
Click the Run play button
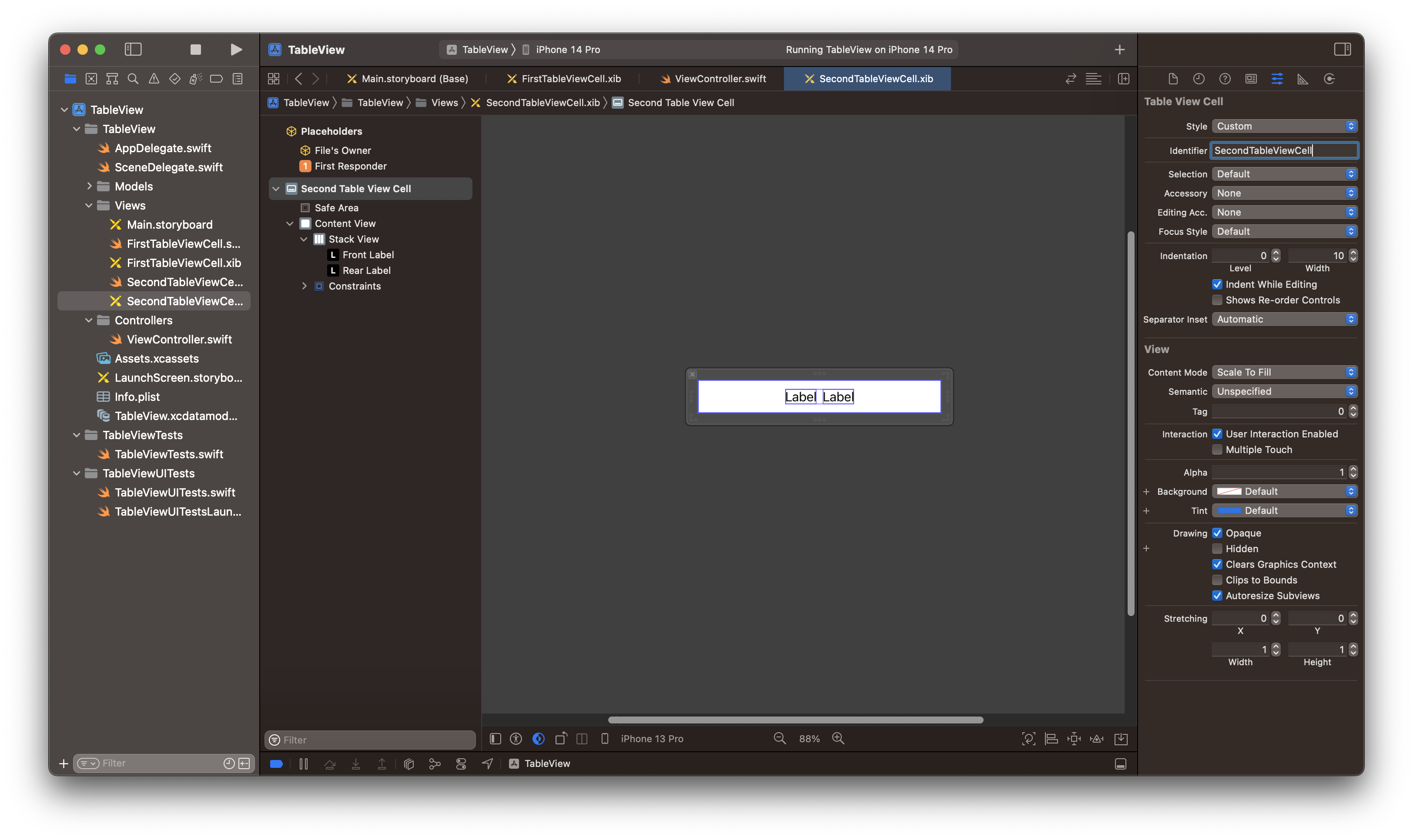tap(236, 50)
